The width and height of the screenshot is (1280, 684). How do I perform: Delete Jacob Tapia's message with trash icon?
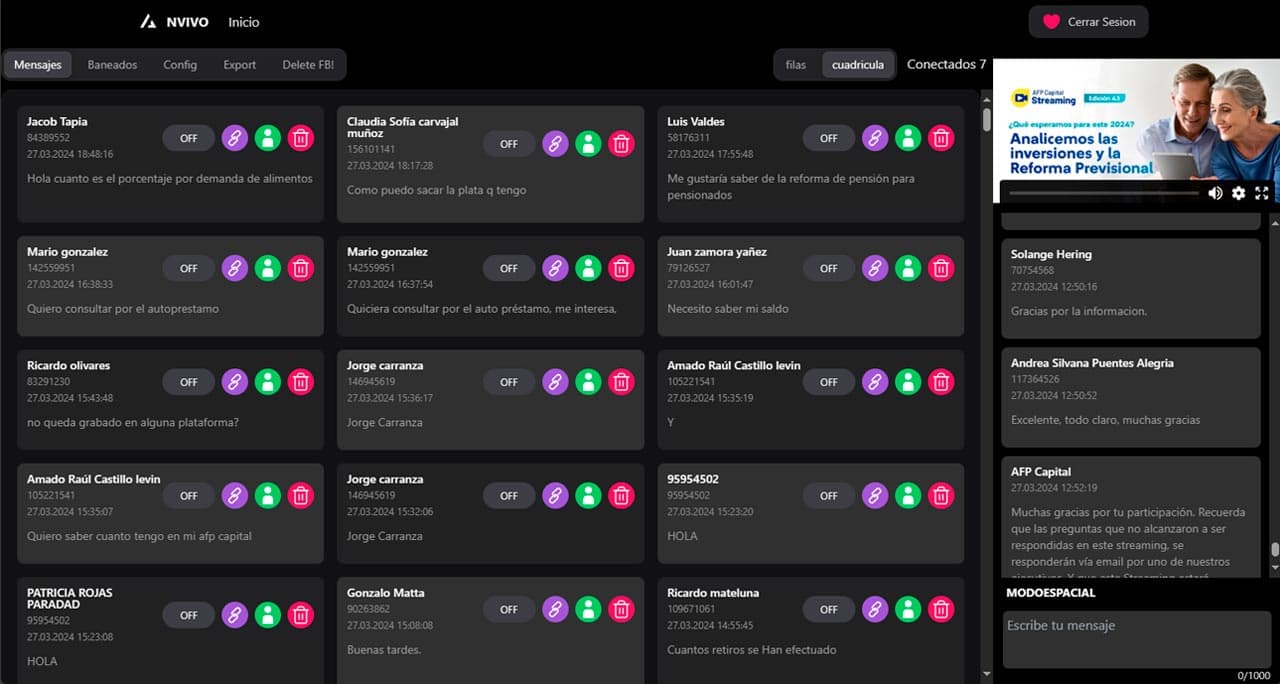[301, 138]
